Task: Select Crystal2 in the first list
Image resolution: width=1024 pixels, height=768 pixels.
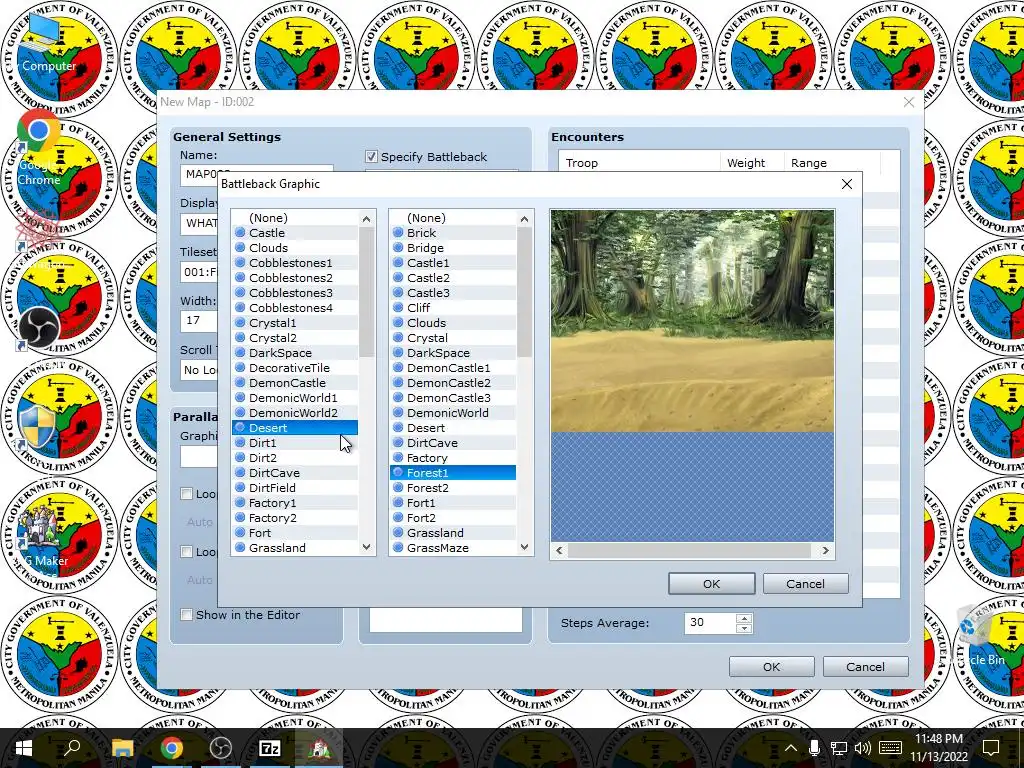Action: click(x=295, y=338)
